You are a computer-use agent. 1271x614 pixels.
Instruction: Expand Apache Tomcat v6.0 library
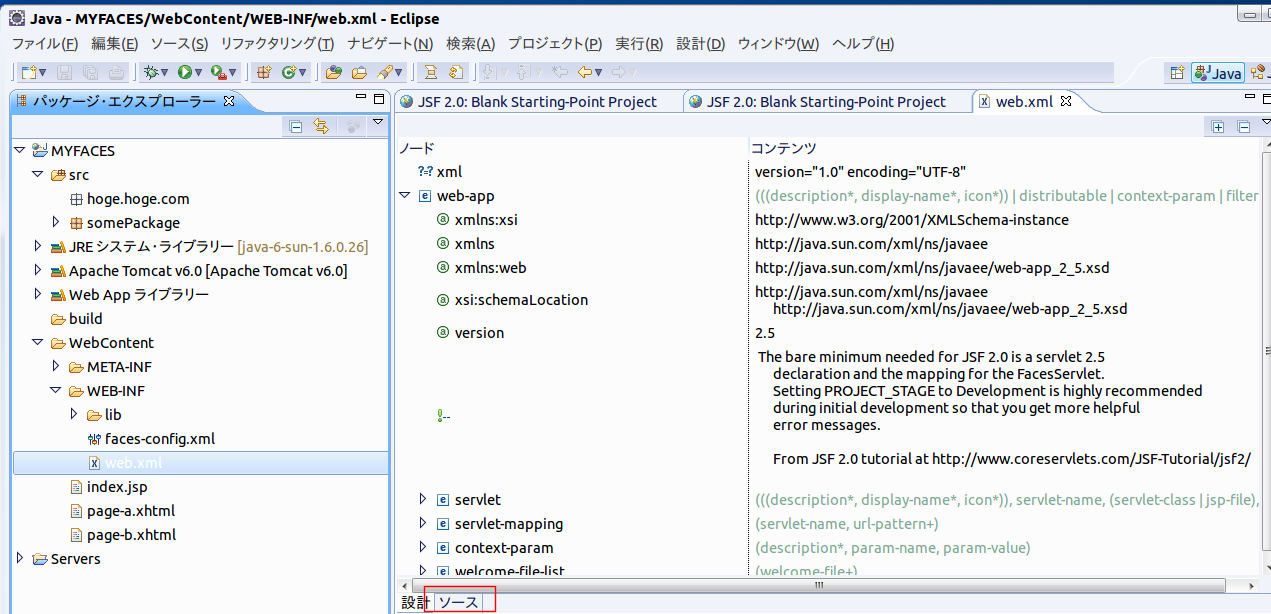tap(38, 270)
